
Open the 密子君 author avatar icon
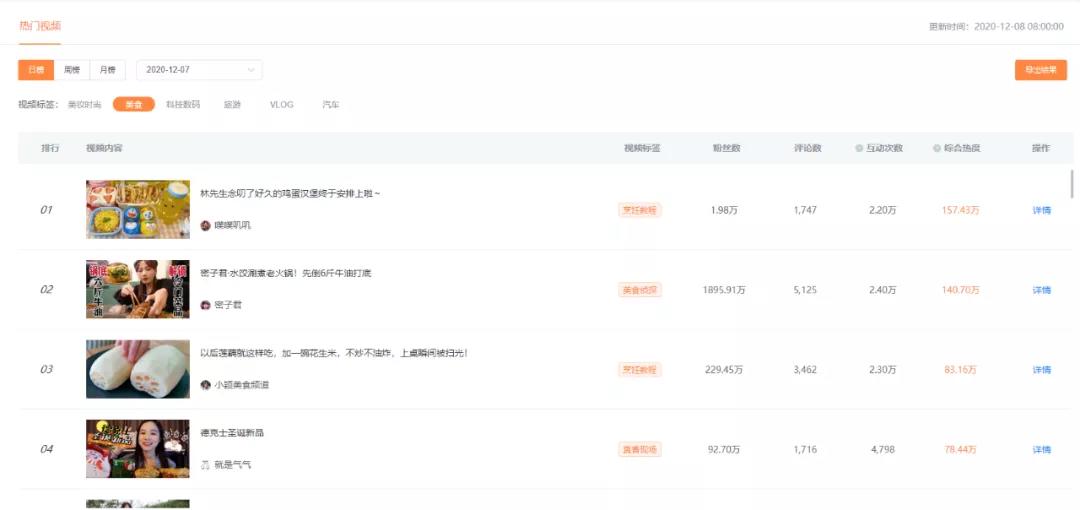205,305
